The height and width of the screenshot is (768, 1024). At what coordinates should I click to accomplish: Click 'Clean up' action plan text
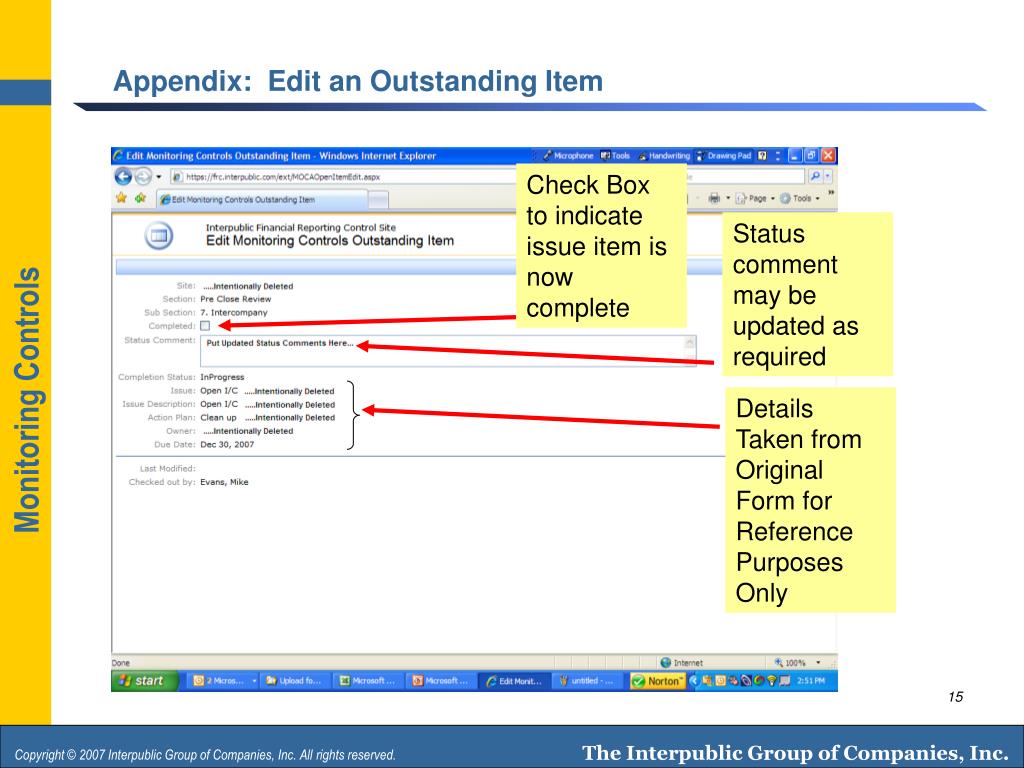pyautogui.click(x=218, y=418)
